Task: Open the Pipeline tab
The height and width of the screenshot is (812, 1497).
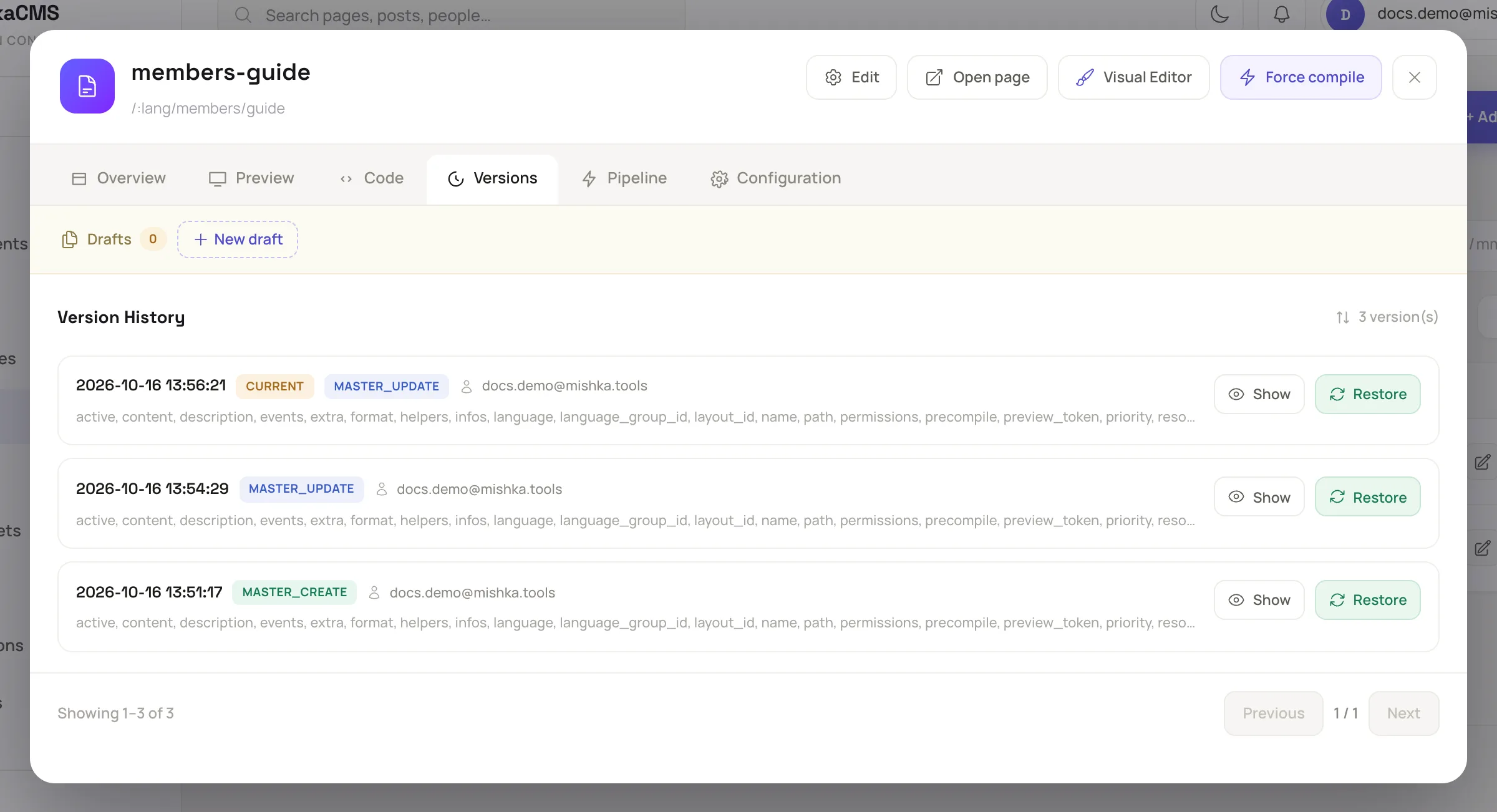Action: click(x=624, y=179)
